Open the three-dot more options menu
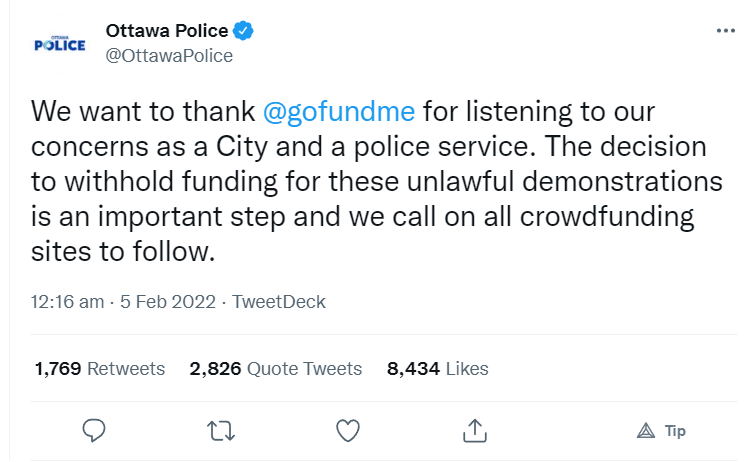Screen dimensions: 748x462 pos(726,31)
